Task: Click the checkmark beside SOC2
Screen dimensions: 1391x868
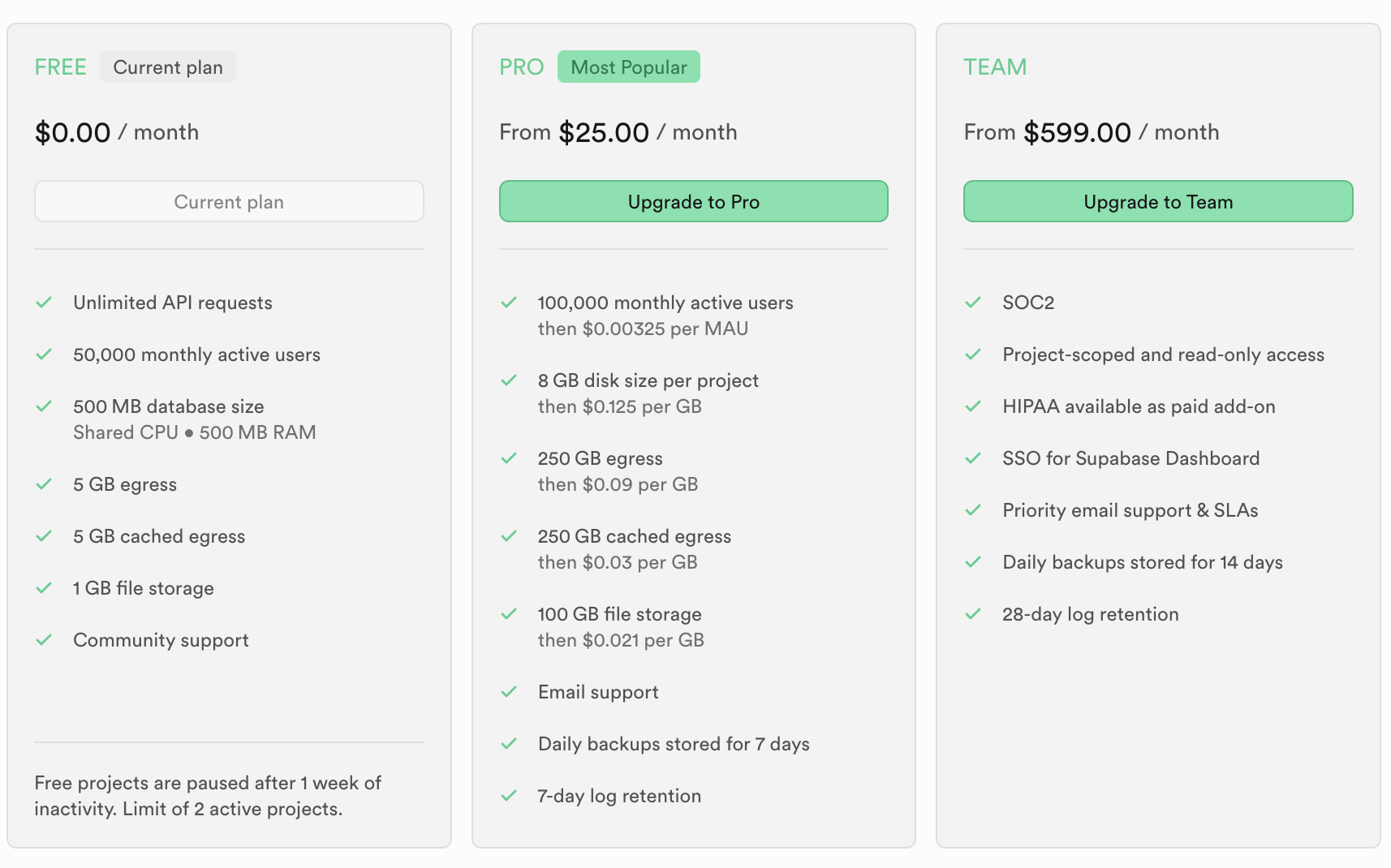Action: coord(973,303)
